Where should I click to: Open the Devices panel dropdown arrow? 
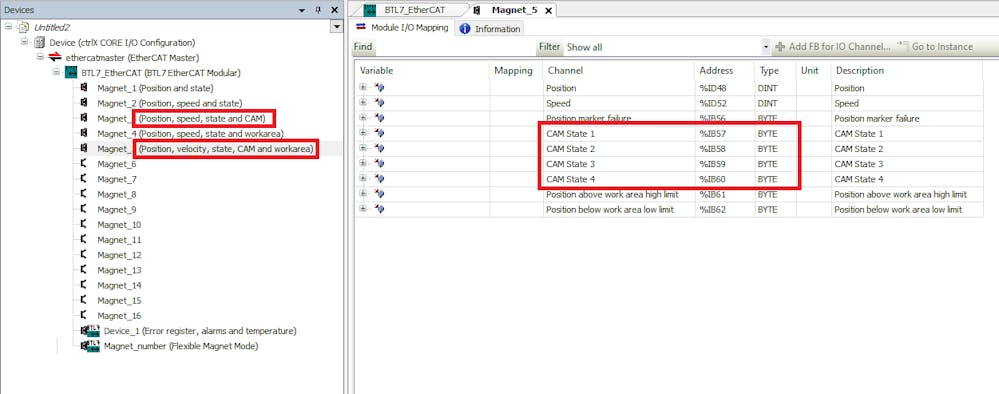tap(302, 10)
